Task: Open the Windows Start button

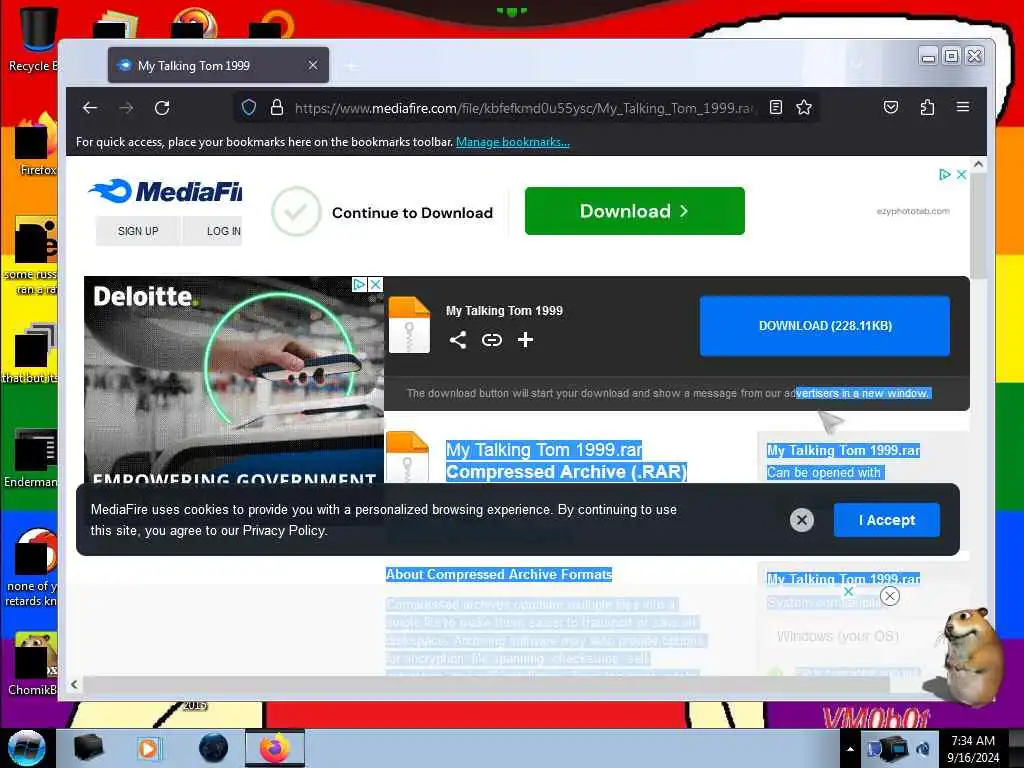Action: coord(27,748)
